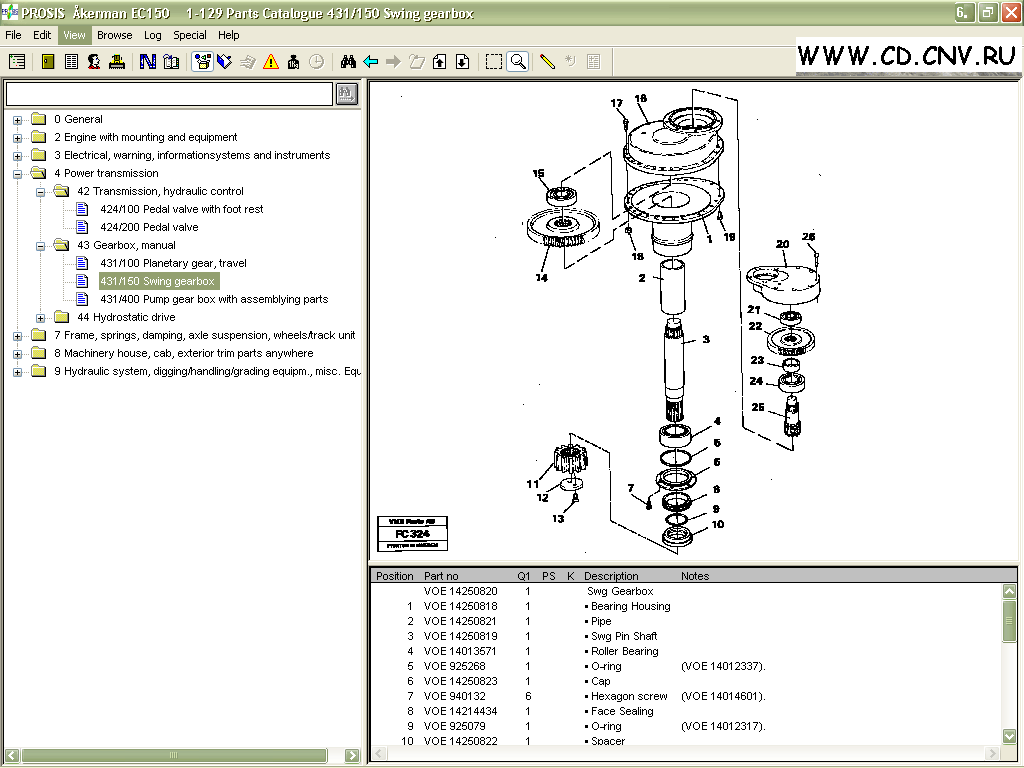Click the blue book with checkmark icon

pos(225,62)
